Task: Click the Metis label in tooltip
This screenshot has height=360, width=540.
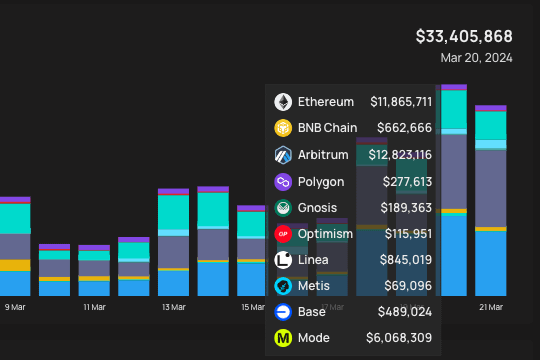Action: coord(314,286)
